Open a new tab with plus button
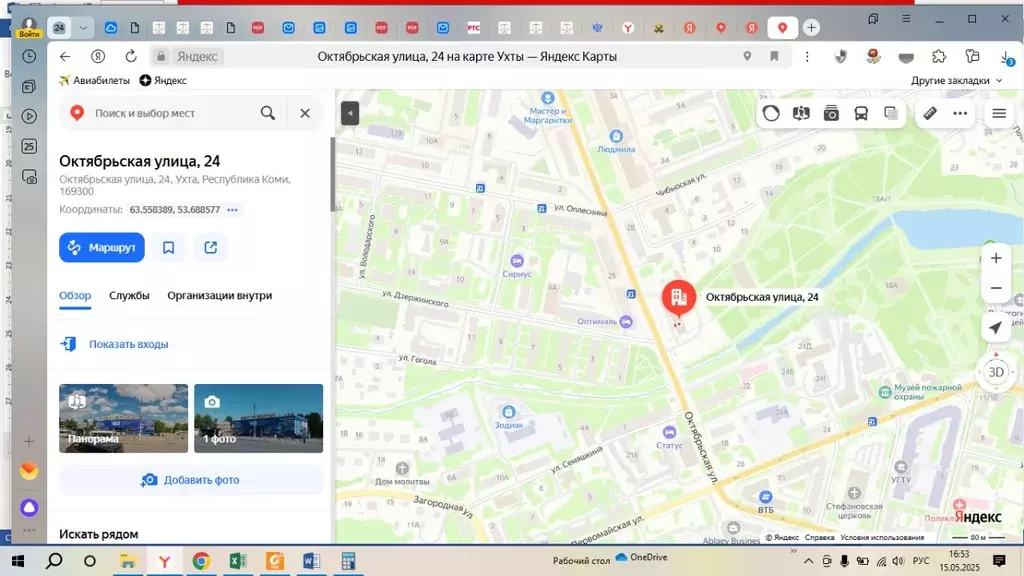This screenshot has height=576, width=1024. tap(811, 27)
